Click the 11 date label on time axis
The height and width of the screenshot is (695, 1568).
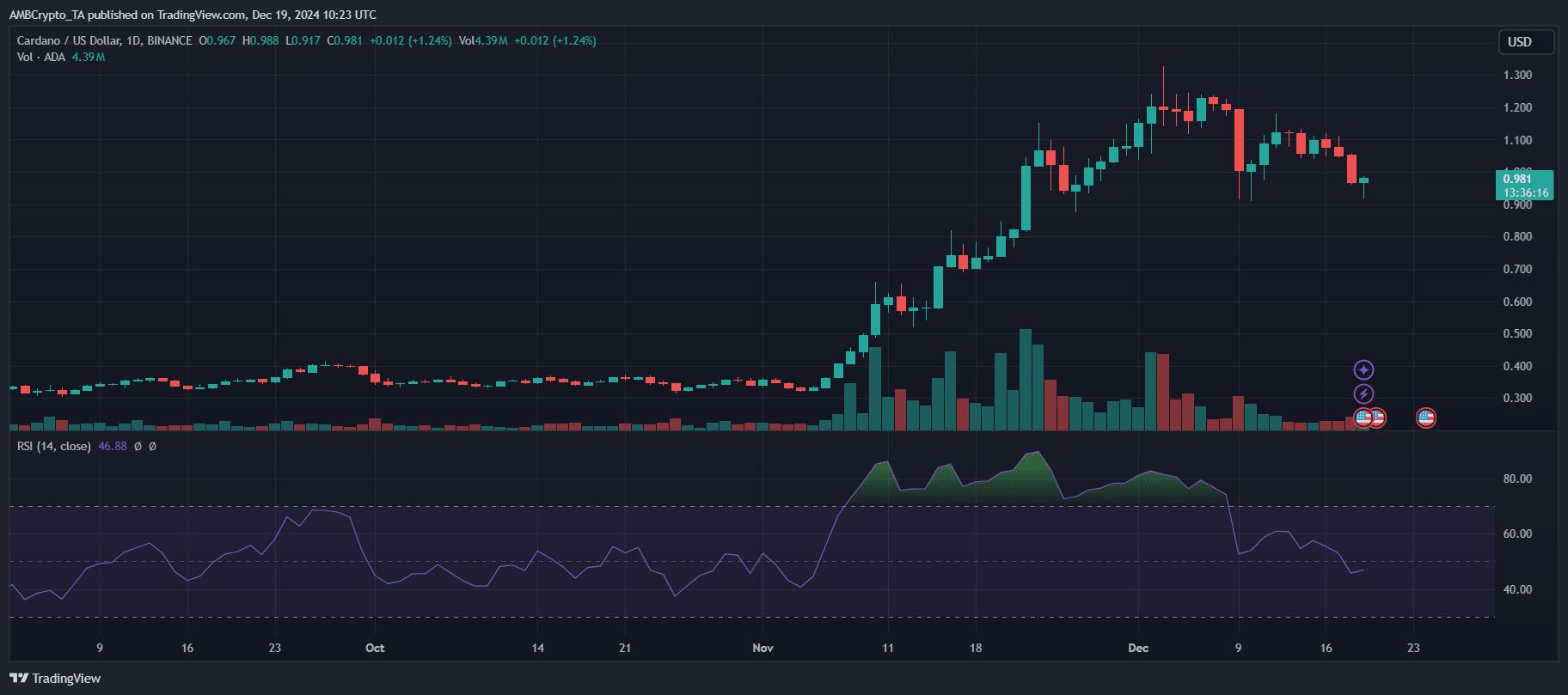(x=887, y=648)
